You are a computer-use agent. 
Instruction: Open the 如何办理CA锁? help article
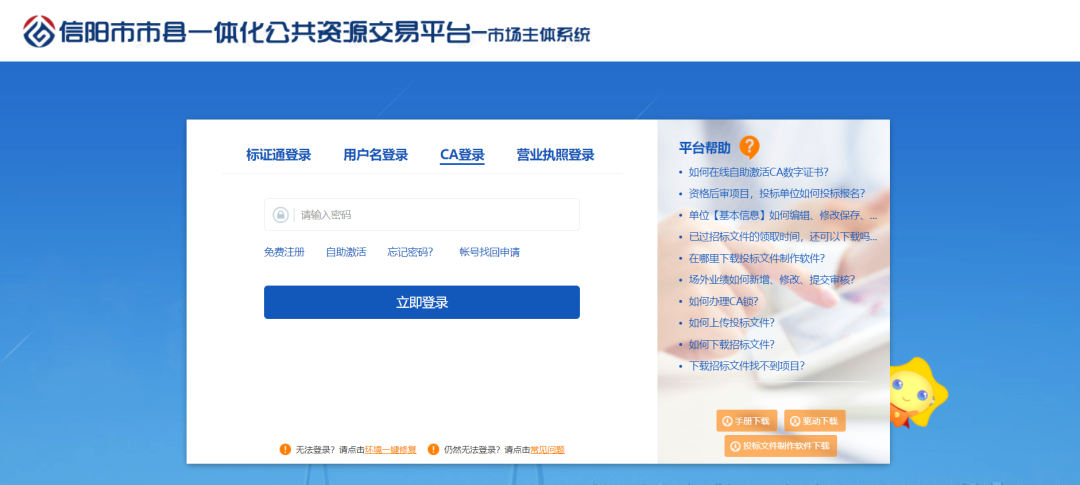723,301
